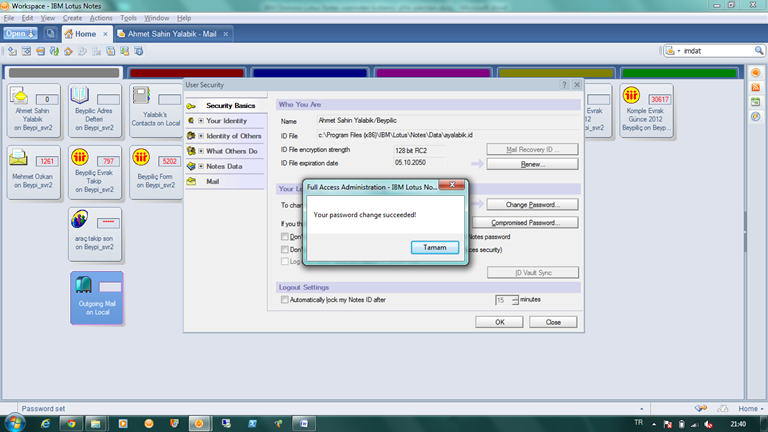This screenshot has height=432, width=768.
Task: Select Security Basics in User Security
Action: coord(230,105)
